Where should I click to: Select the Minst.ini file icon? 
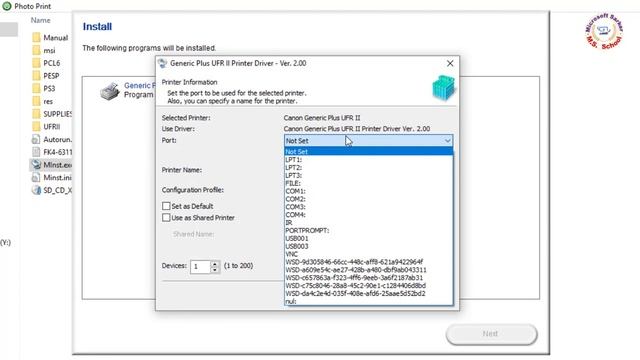36,177
